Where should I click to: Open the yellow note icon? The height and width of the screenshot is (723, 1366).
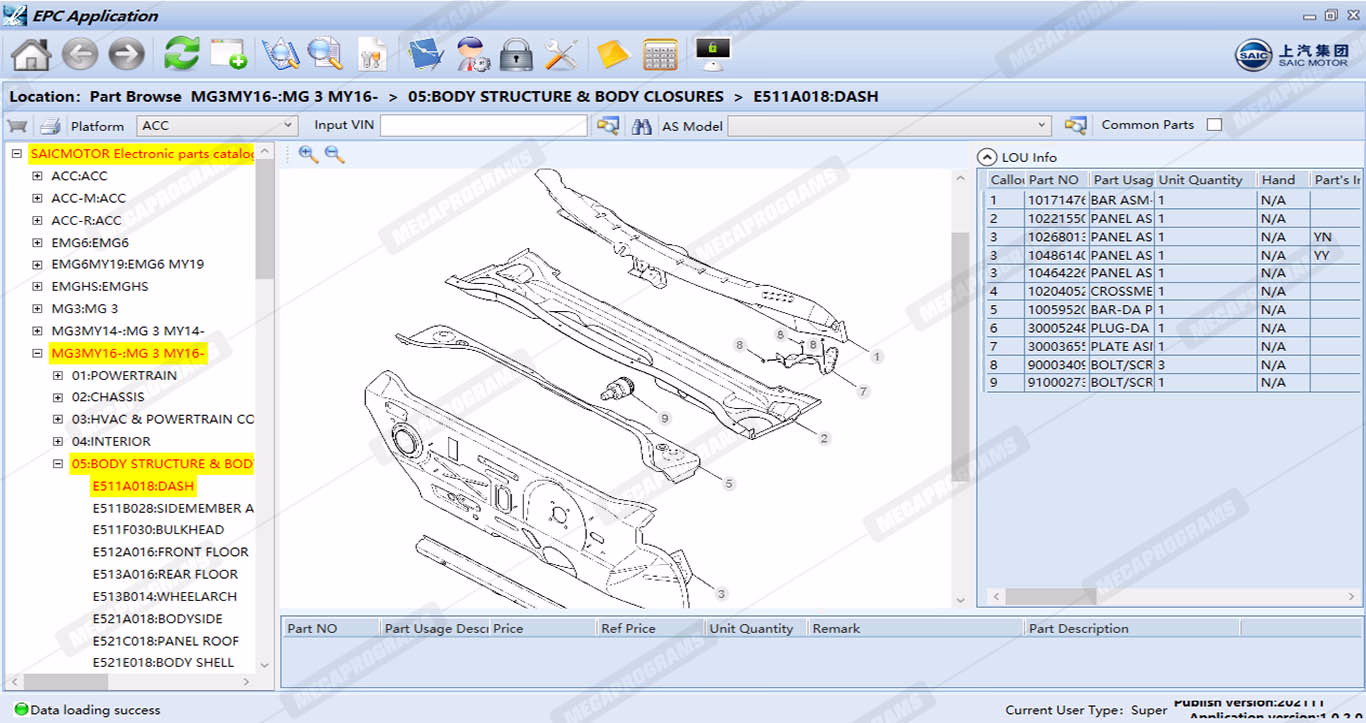612,54
